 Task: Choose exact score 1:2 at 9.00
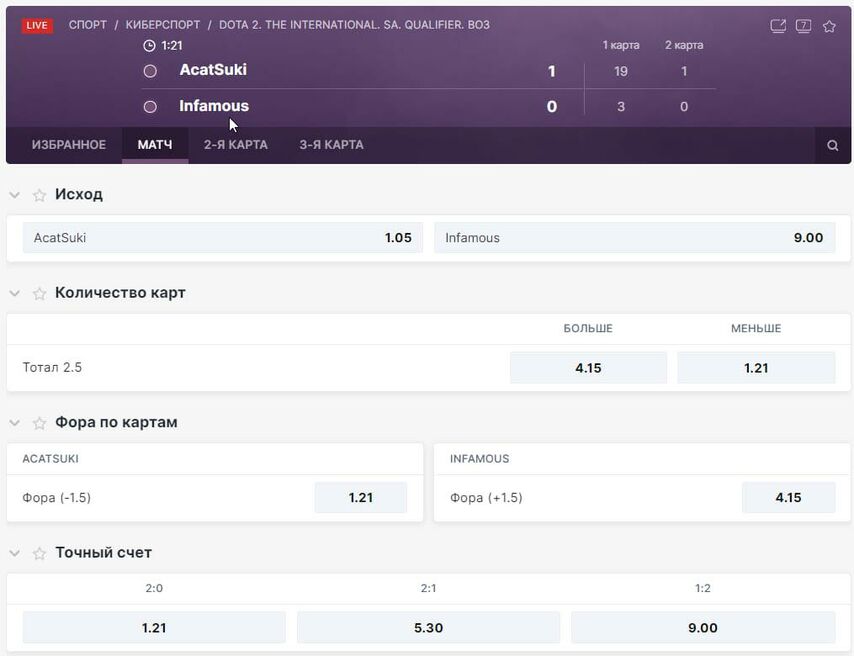(x=703, y=628)
